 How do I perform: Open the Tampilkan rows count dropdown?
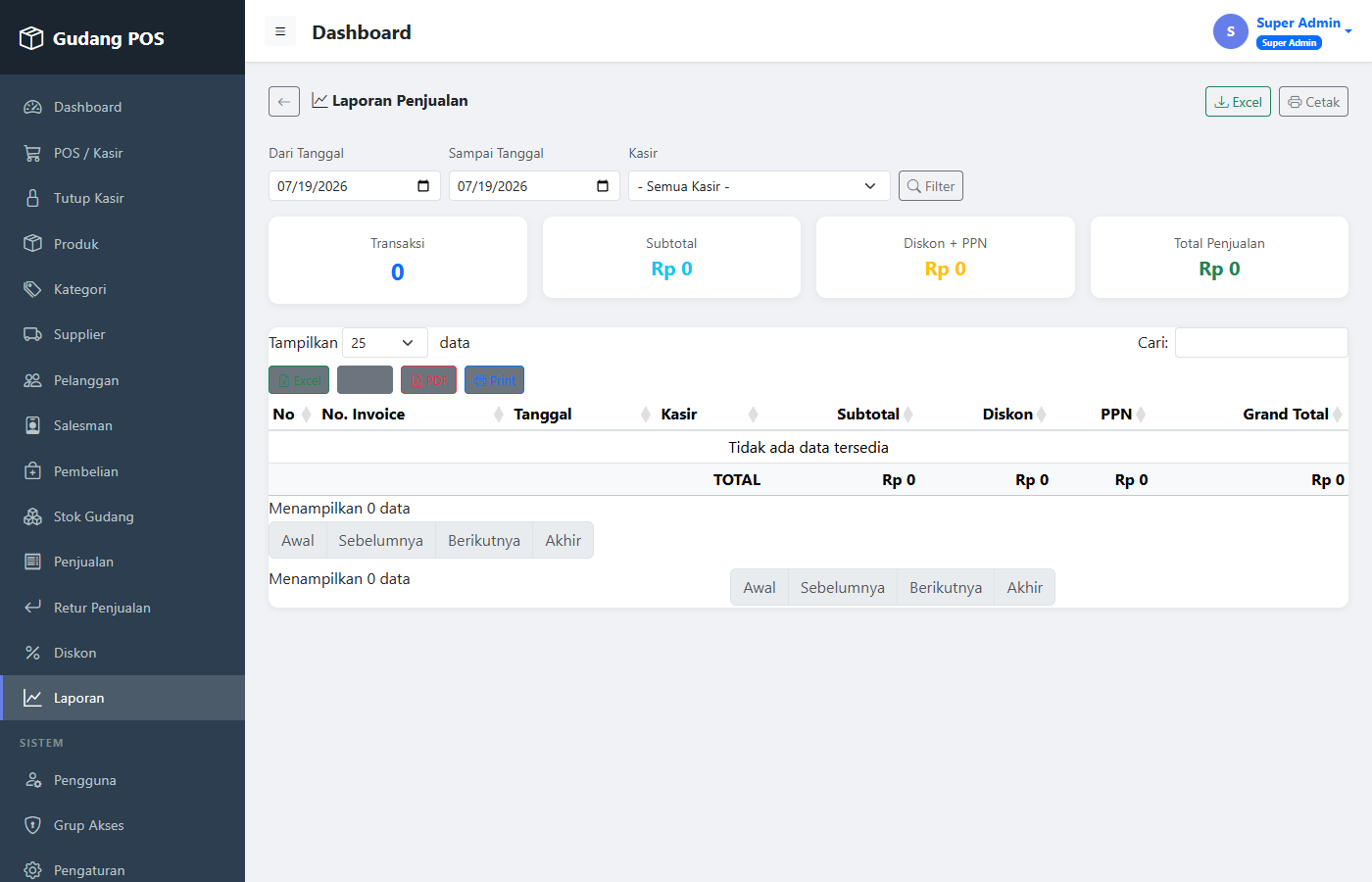(385, 343)
